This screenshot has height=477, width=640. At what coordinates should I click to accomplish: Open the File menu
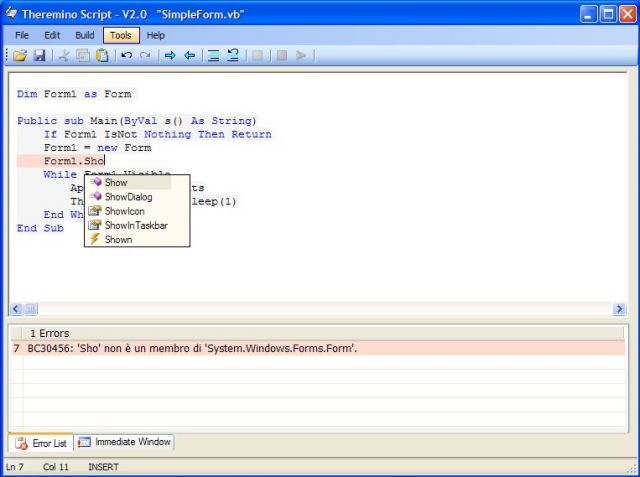point(22,35)
